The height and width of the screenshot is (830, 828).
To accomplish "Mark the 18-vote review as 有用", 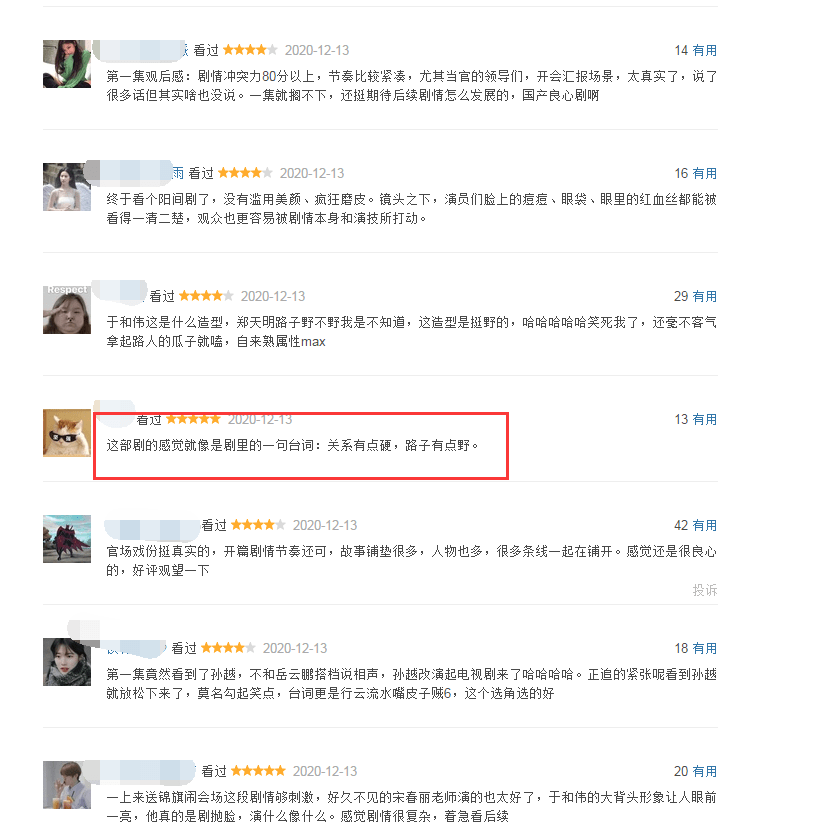I will click(705, 648).
